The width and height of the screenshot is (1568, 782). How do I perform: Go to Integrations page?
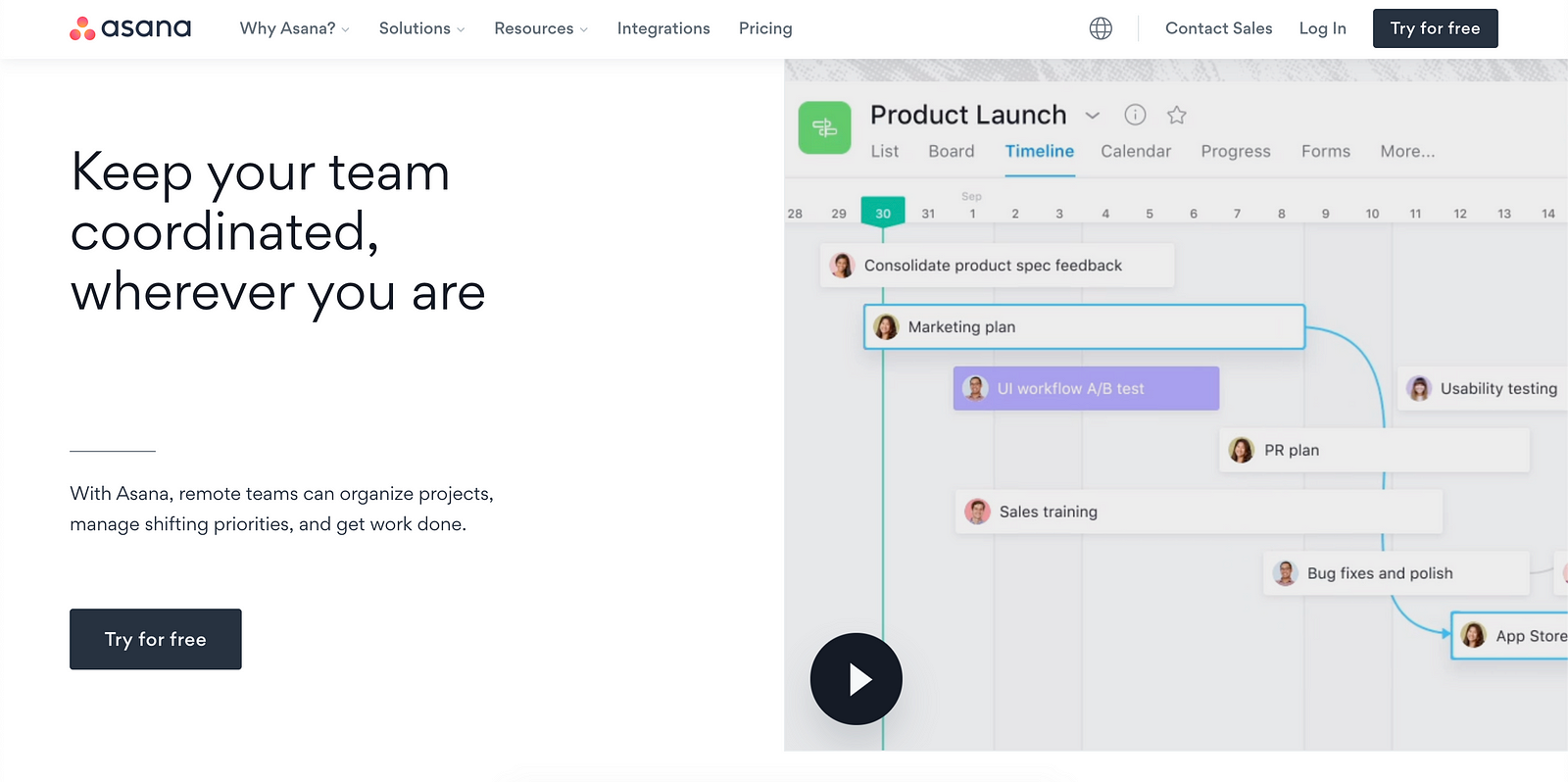click(x=663, y=28)
